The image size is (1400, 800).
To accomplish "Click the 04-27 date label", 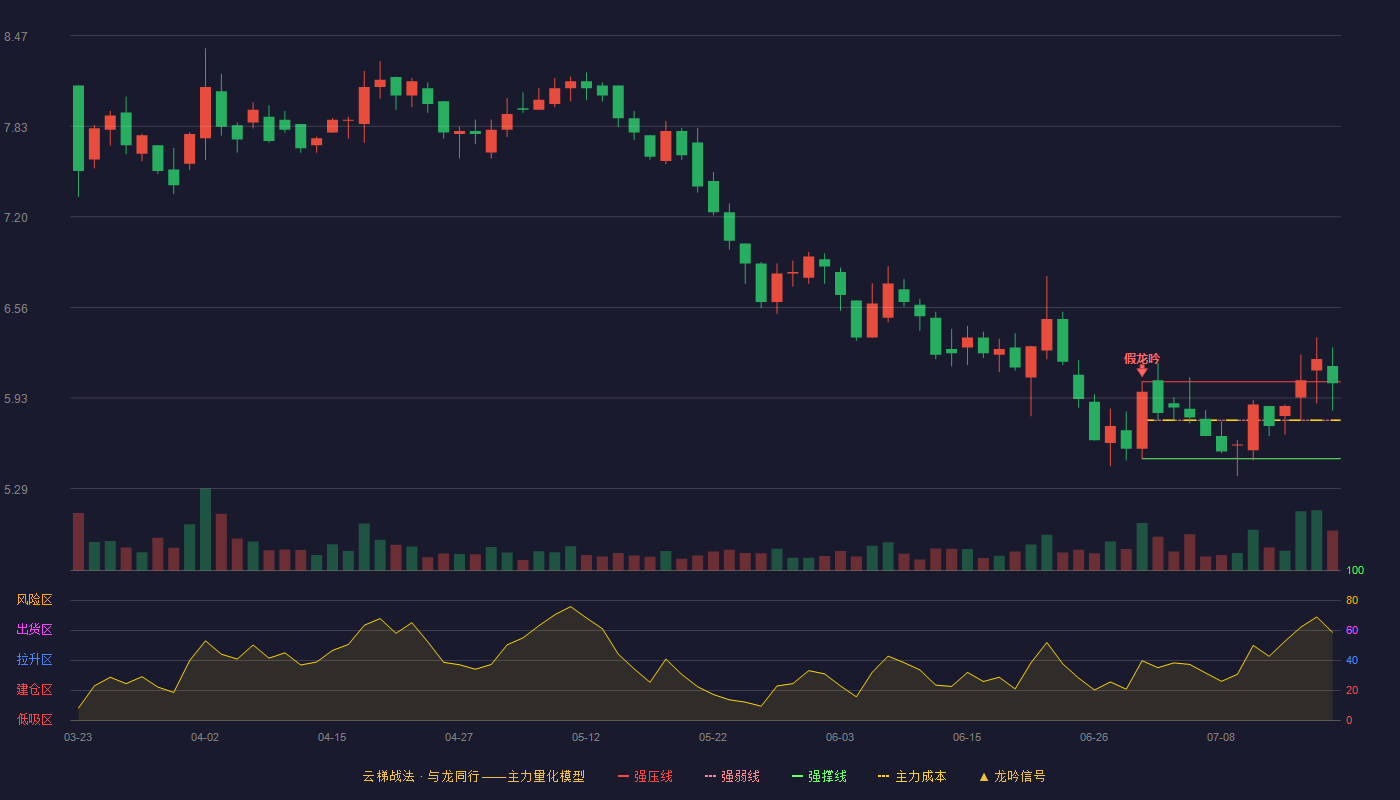I will click(459, 737).
